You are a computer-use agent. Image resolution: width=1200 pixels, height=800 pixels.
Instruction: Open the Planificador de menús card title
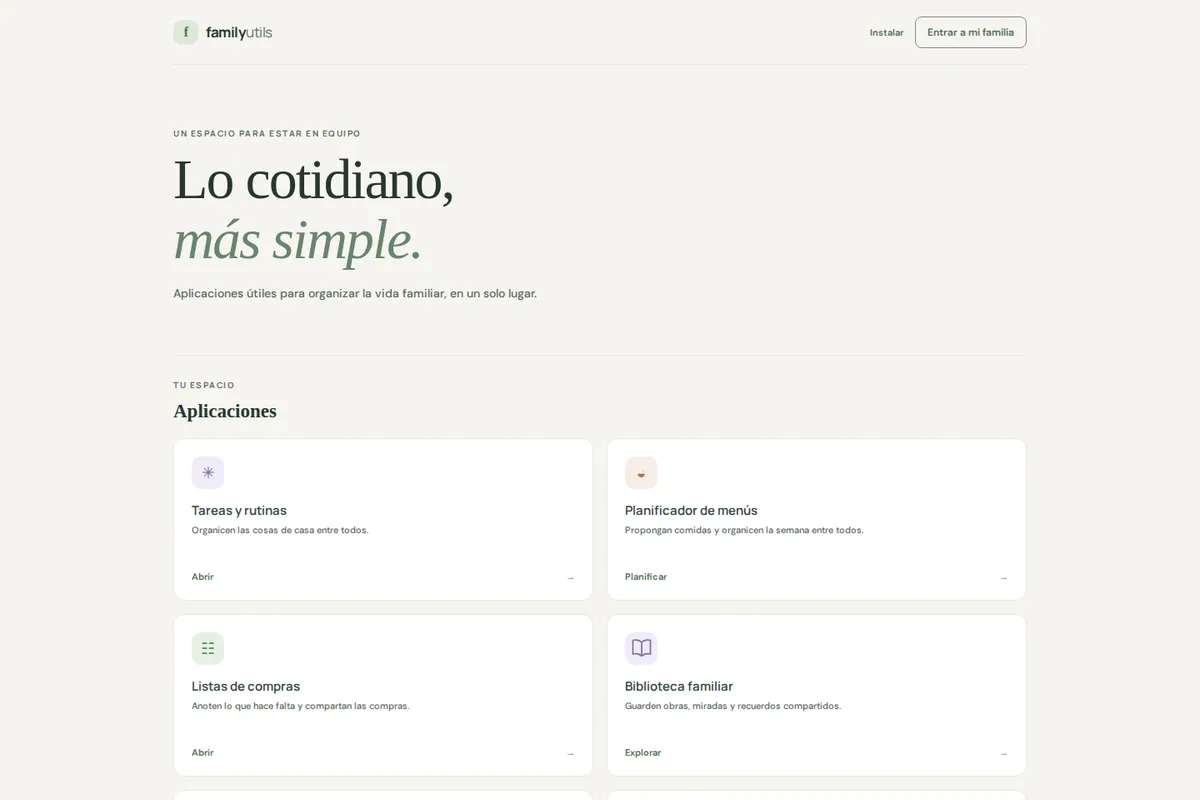(691, 510)
